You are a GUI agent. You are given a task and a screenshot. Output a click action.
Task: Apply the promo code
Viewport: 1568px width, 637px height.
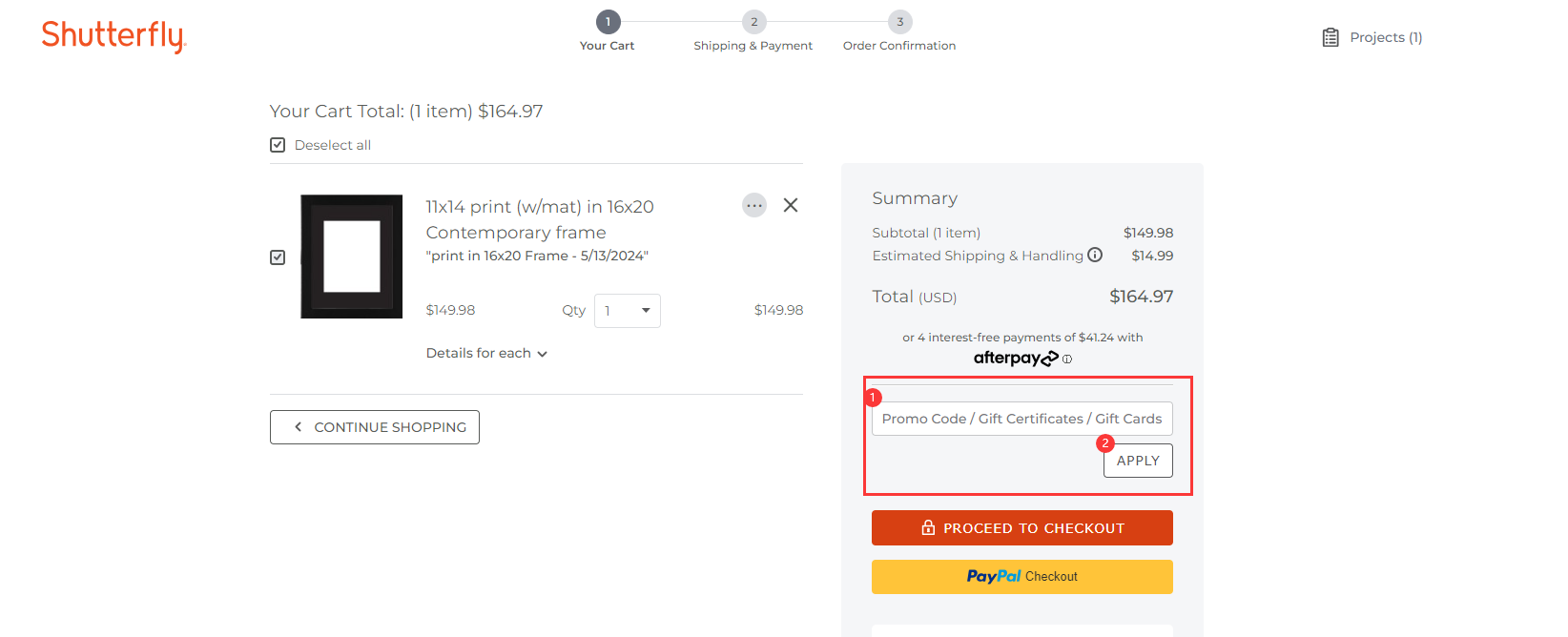point(1138,461)
